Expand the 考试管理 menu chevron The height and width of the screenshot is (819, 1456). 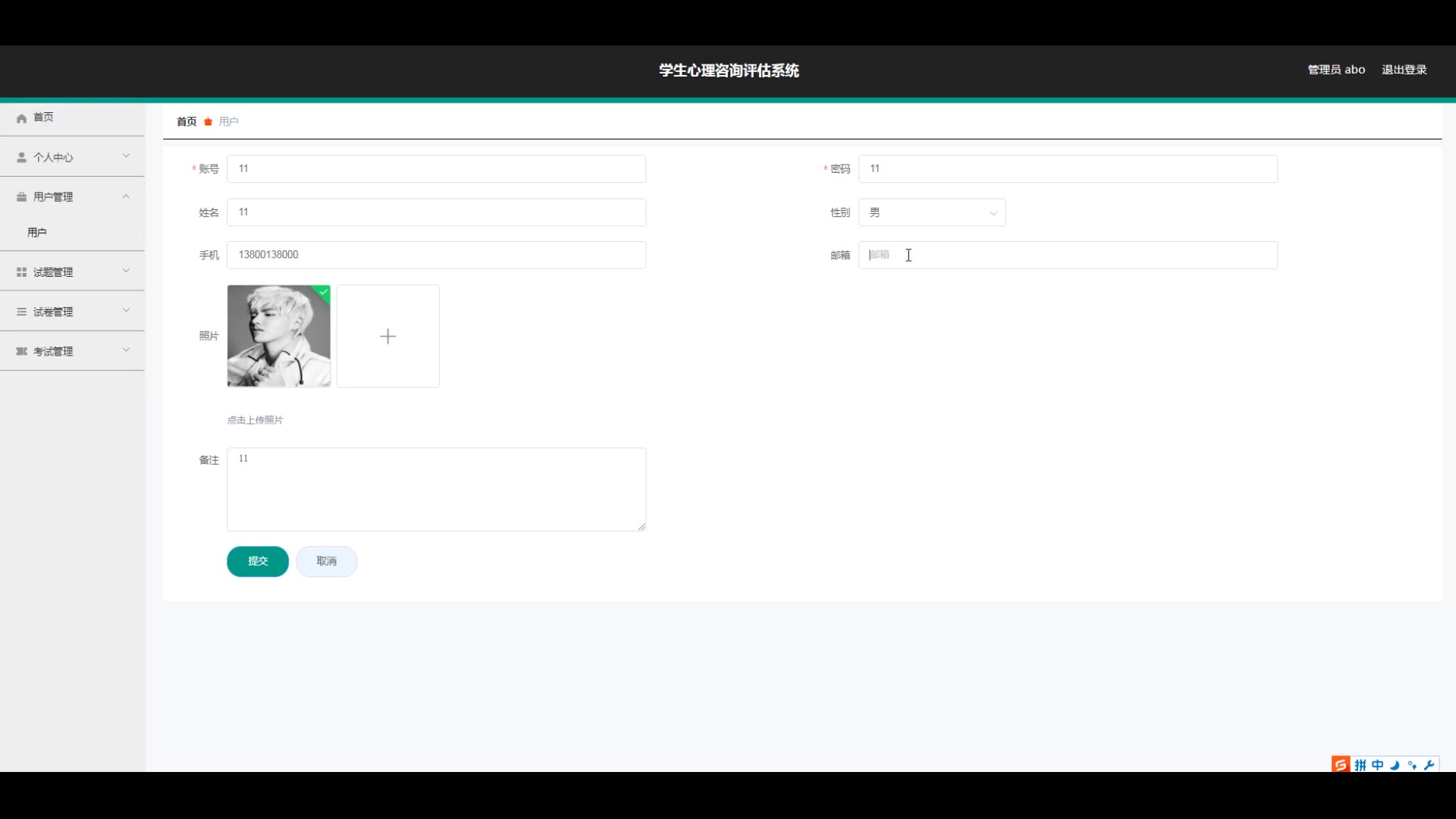tap(126, 350)
